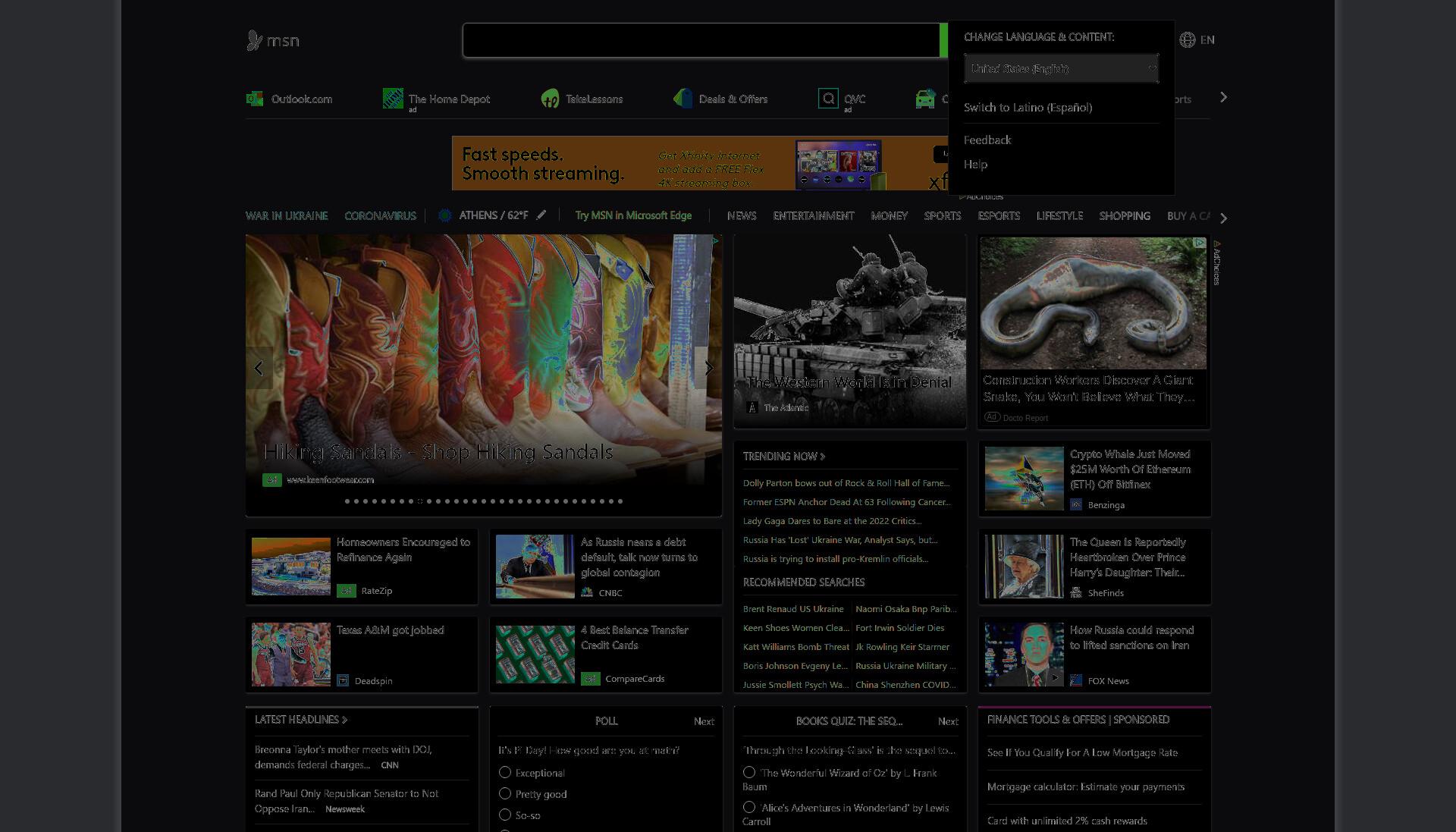The width and height of the screenshot is (1456, 832).
Task: Click the globe EN language icon
Action: [x=1188, y=40]
